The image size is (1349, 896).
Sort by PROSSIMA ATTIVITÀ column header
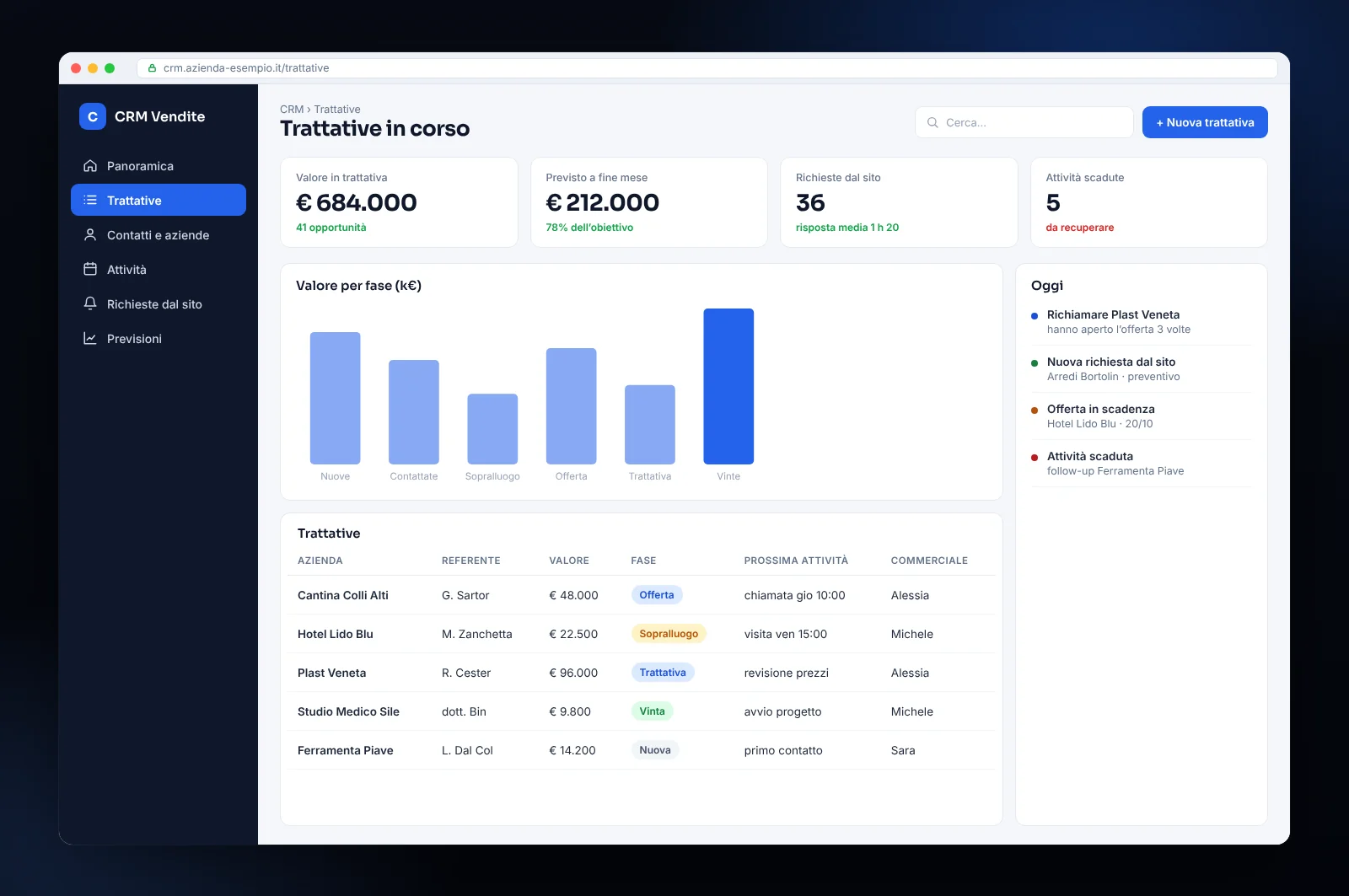pos(796,561)
